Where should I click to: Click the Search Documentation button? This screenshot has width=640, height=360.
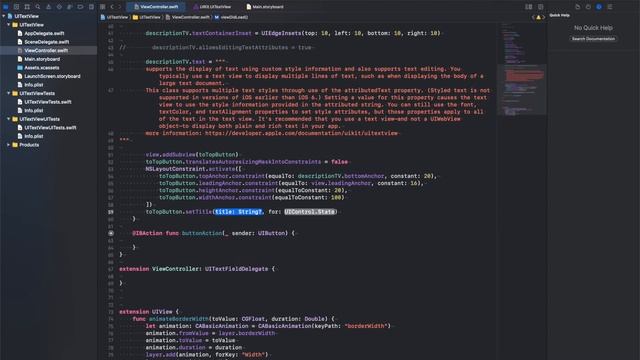click(x=593, y=39)
